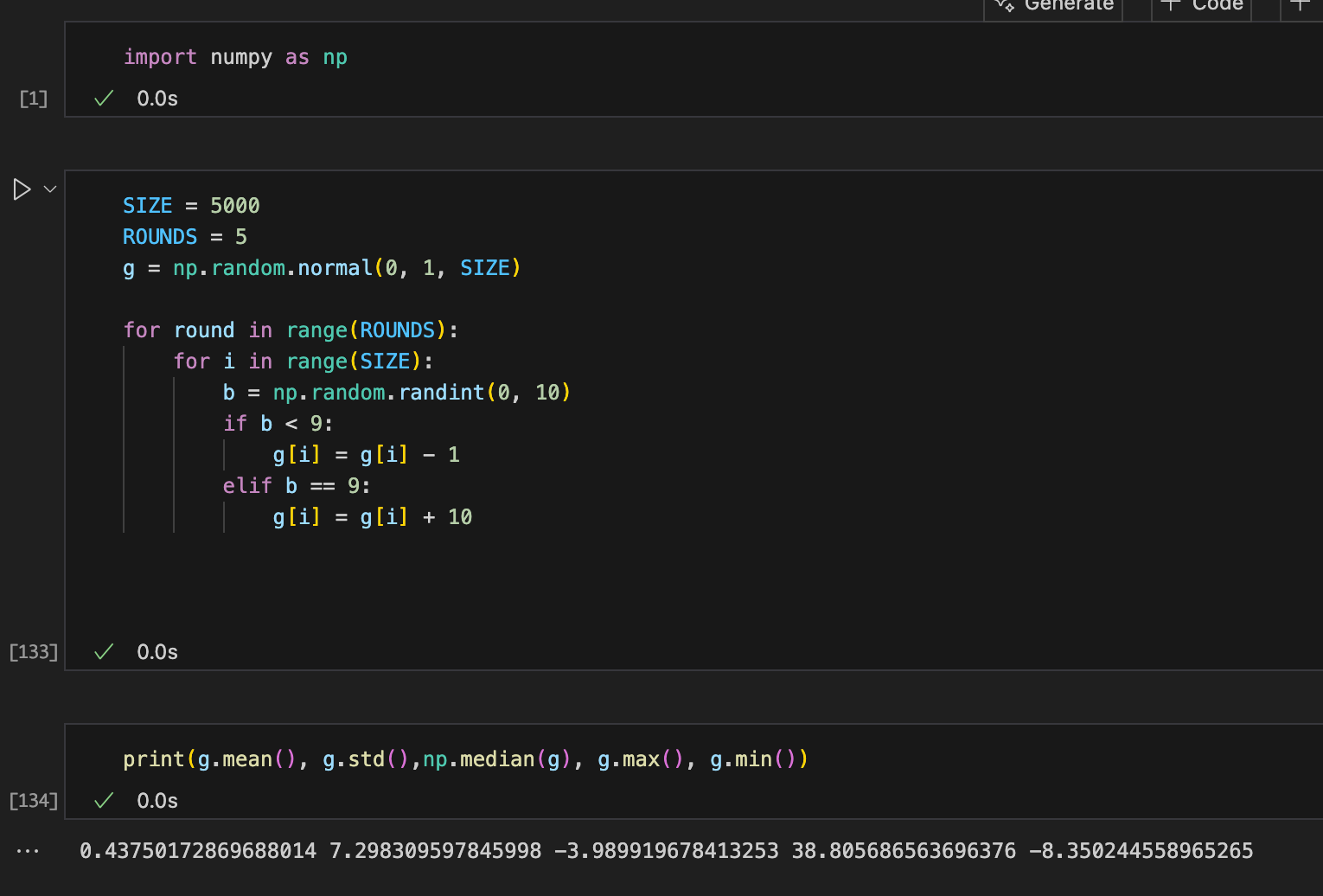Click success checkmark of cell 1
Image resolution: width=1323 pixels, height=896 pixels.
point(104,99)
